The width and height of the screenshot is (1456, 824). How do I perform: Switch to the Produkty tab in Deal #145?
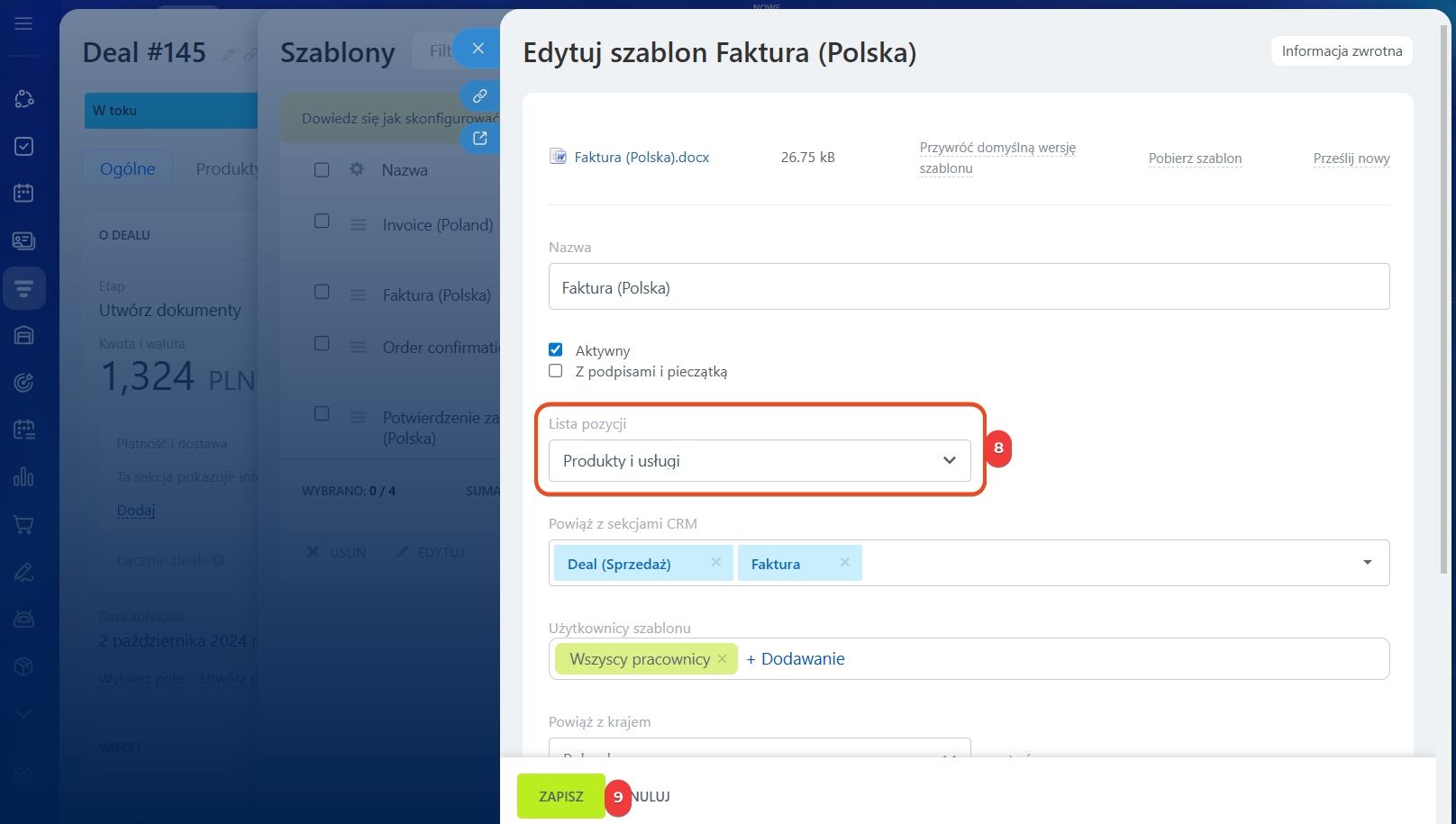[227, 168]
